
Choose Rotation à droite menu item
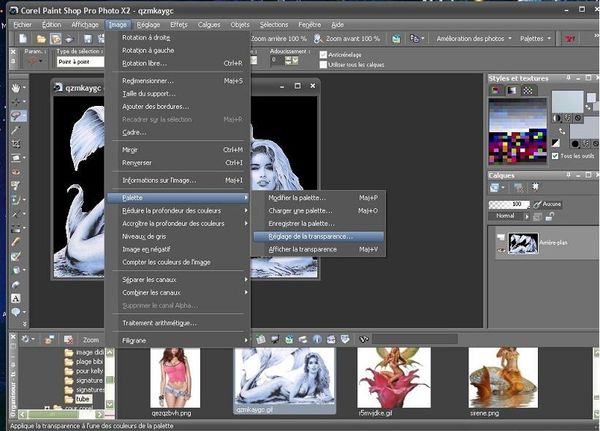tap(179, 38)
